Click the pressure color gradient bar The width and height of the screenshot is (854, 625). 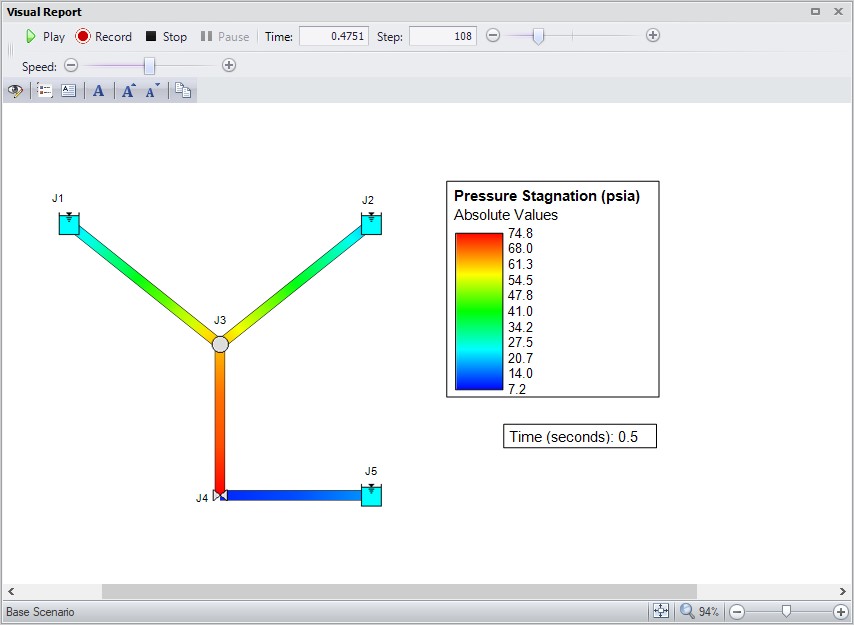[479, 311]
